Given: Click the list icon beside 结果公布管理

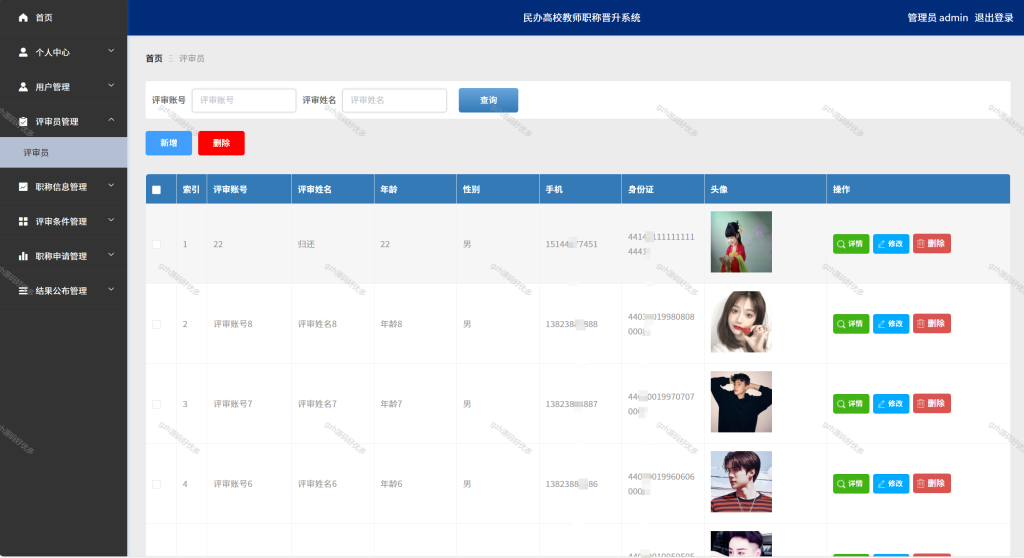Looking at the screenshot, I should (23, 291).
